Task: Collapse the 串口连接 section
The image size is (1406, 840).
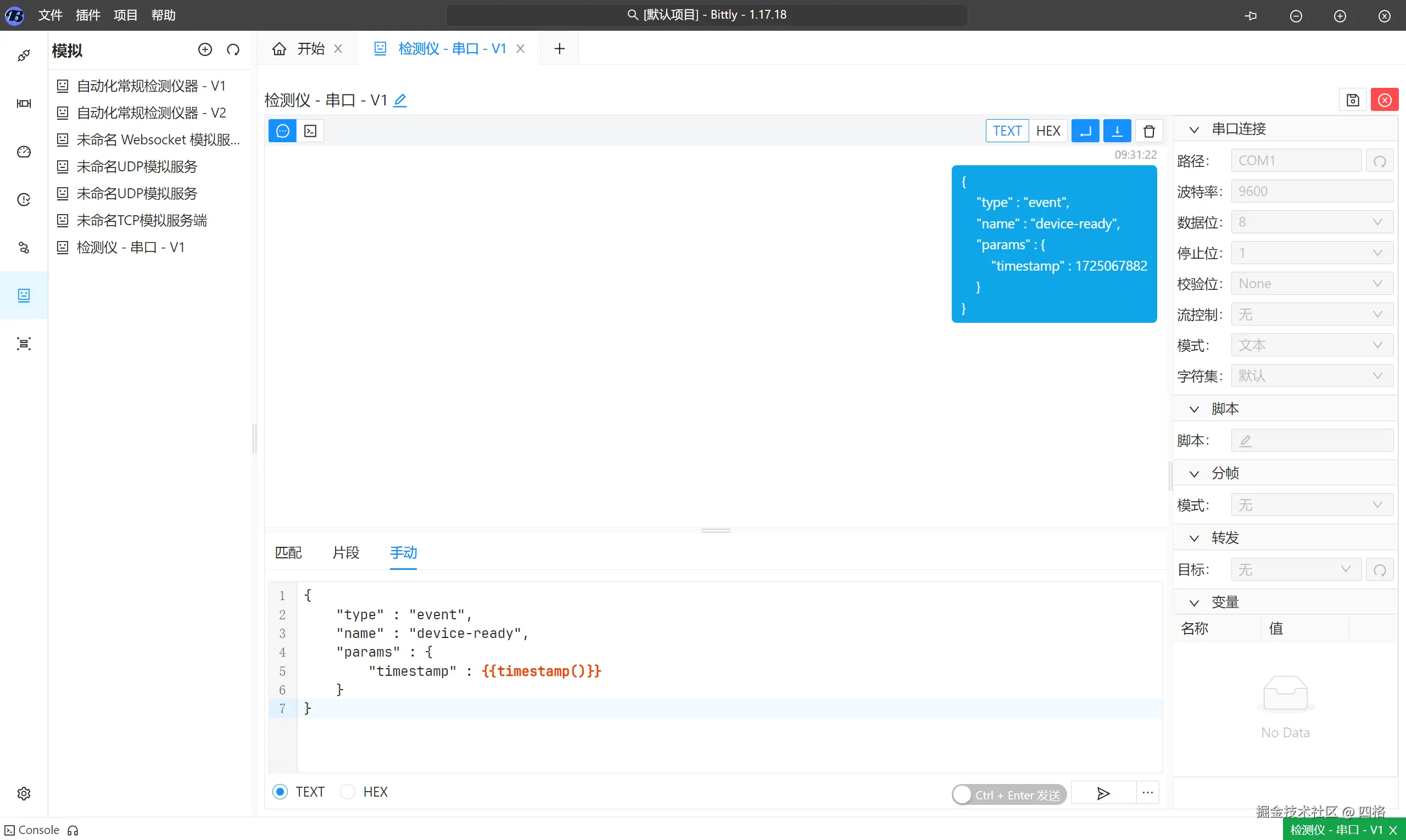Action: pos(1194,130)
